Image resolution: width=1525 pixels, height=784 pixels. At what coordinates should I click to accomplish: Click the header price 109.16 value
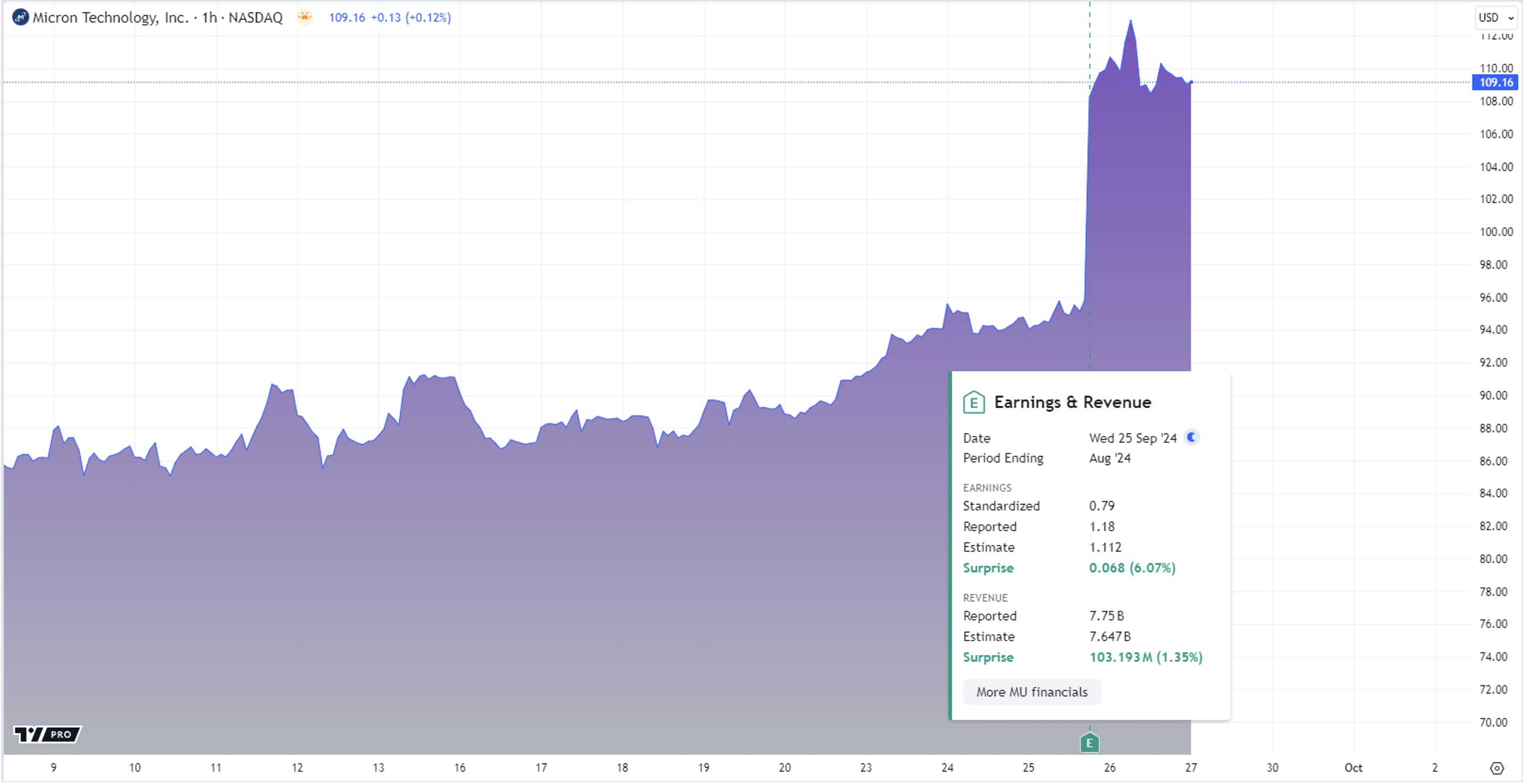click(347, 18)
